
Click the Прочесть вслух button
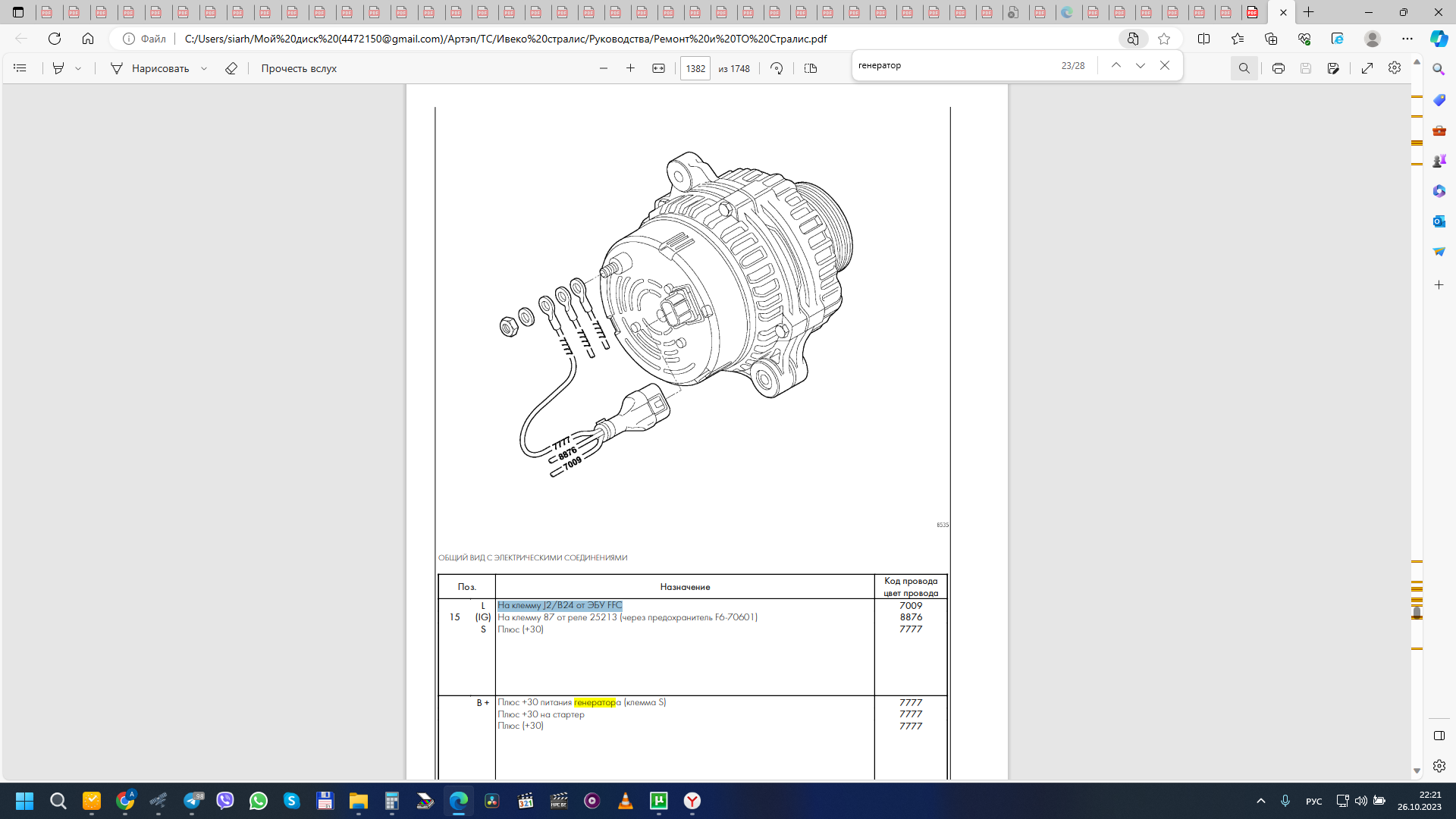[299, 68]
